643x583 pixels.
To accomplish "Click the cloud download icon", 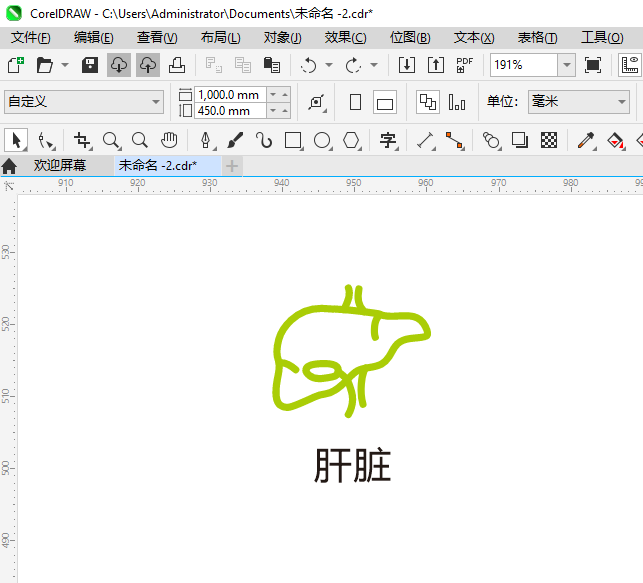I will click(x=119, y=65).
